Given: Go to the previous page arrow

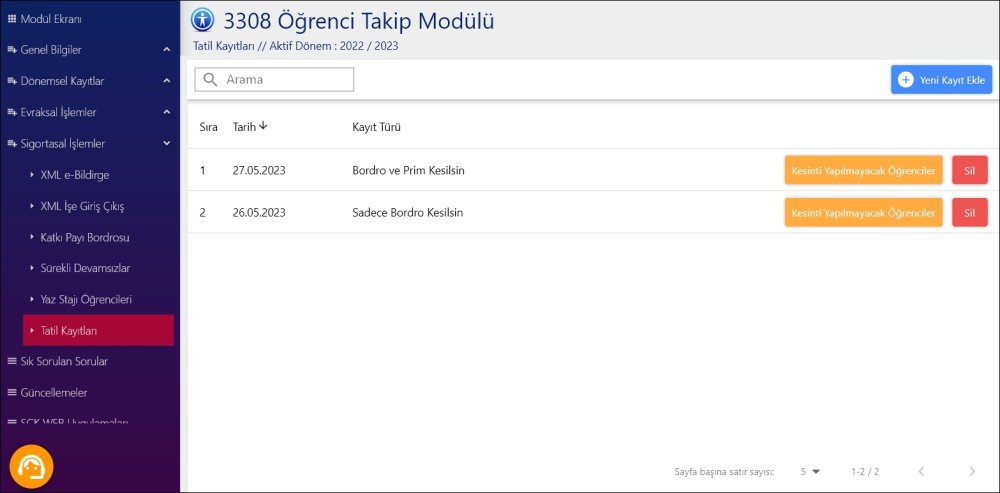Looking at the screenshot, I should (x=921, y=471).
